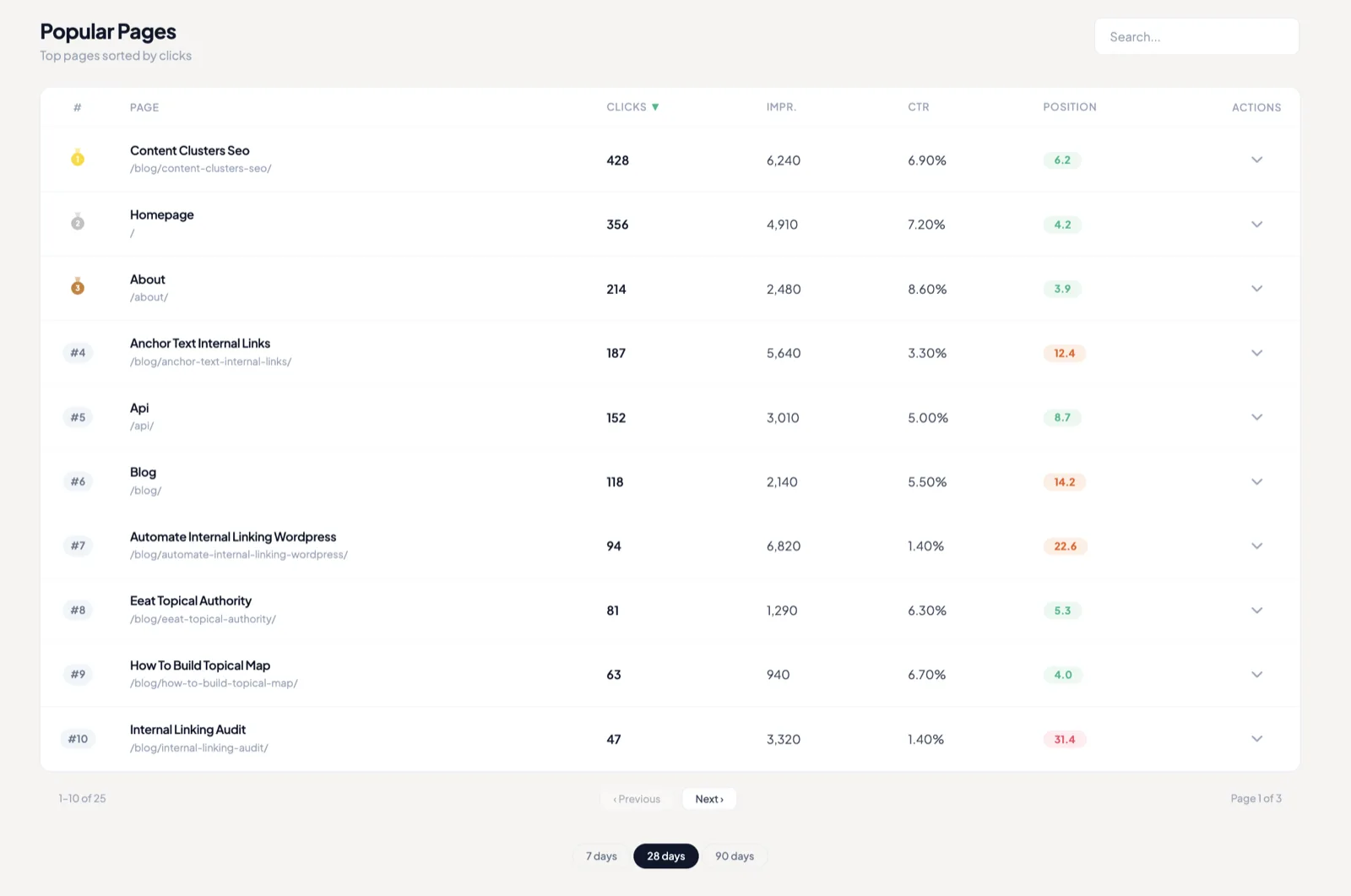Click the #10 rank badge

pos(78,739)
